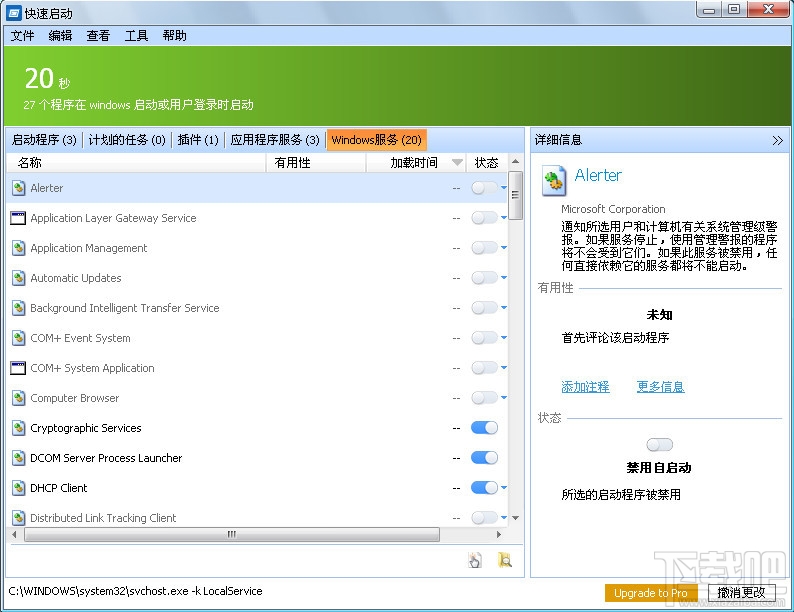The image size is (794, 612).
Task: Open the 帮助 menu
Action: (x=175, y=35)
